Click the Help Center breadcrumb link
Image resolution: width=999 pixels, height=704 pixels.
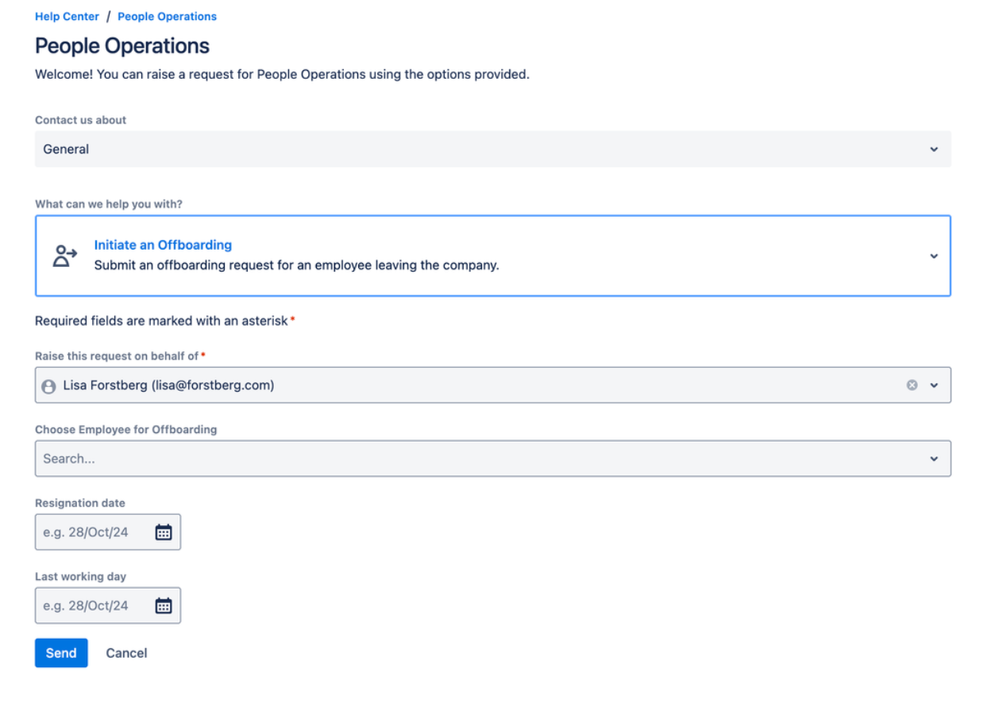[x=67, y=16]
